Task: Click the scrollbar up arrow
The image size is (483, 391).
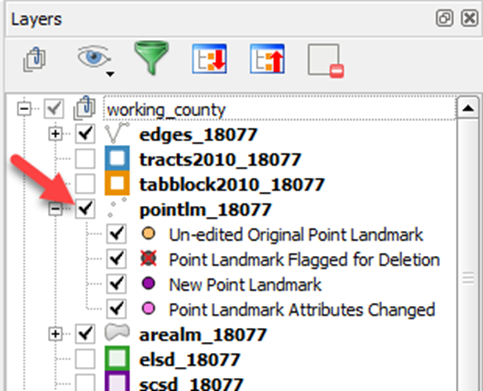Action: [468, 108]
